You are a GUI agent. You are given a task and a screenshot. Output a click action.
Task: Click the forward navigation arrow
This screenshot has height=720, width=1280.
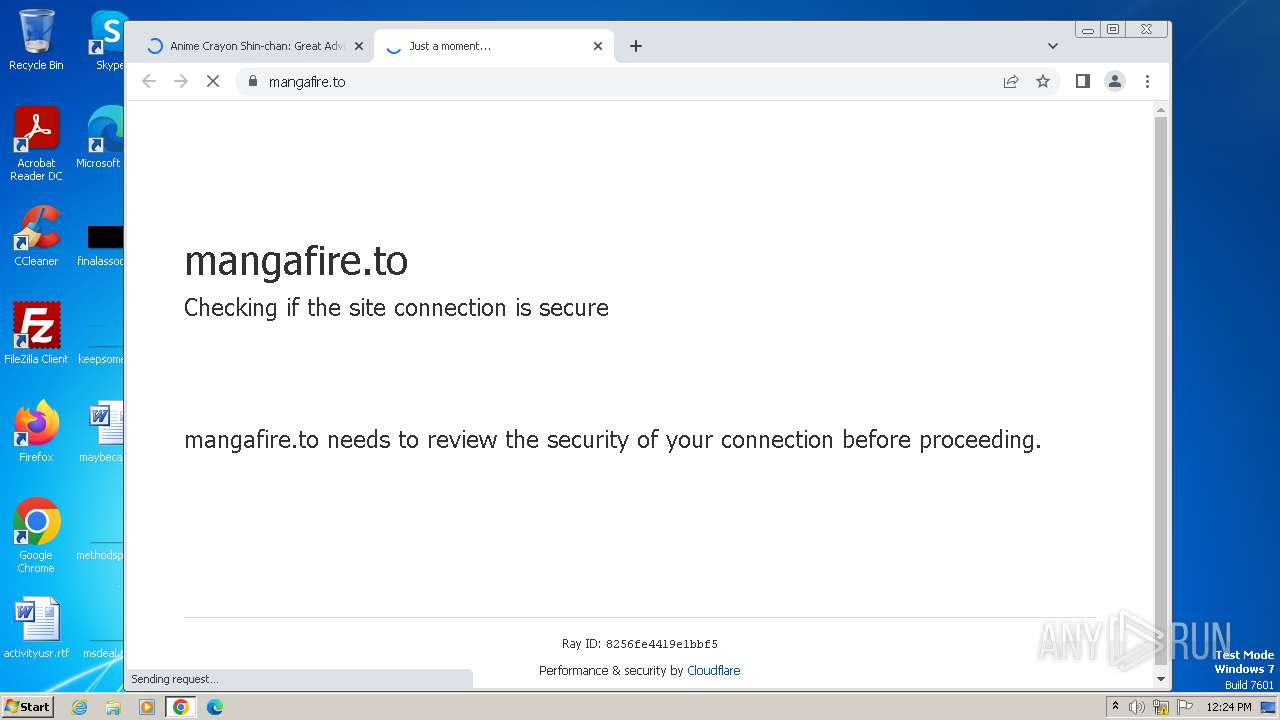pyautogui.click(x=181, y=81)
